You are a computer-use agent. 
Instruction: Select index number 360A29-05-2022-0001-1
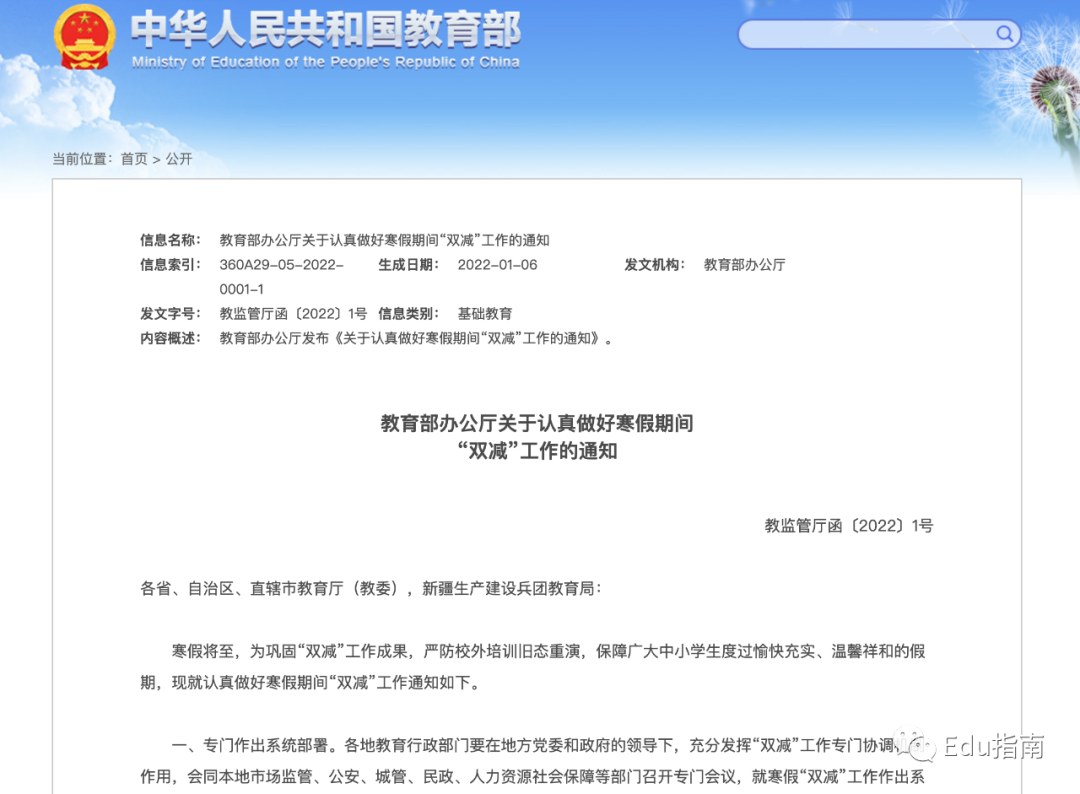pos(281,277)
